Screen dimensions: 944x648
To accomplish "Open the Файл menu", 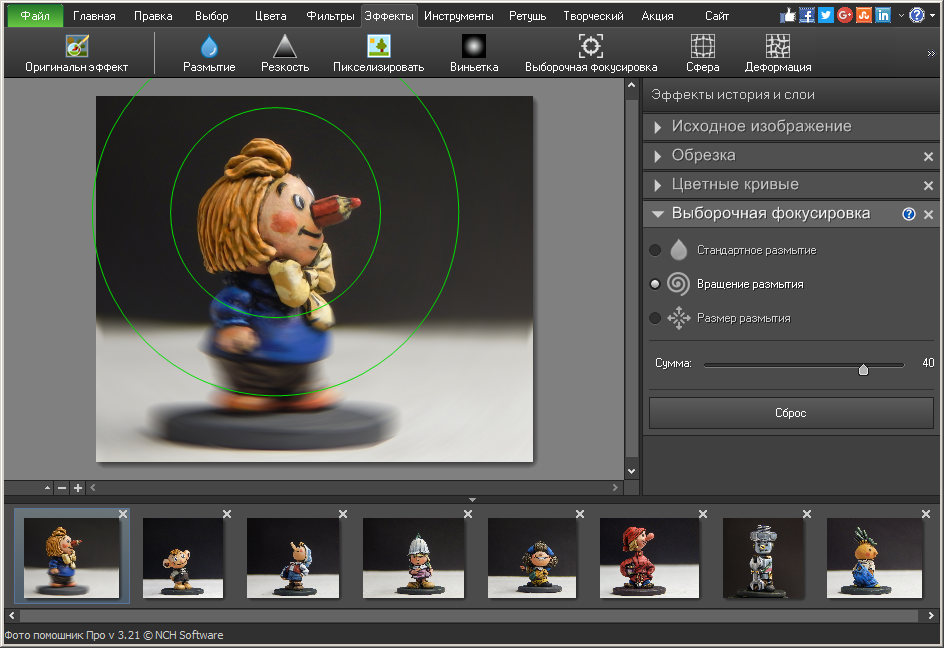I will point(35,16).
